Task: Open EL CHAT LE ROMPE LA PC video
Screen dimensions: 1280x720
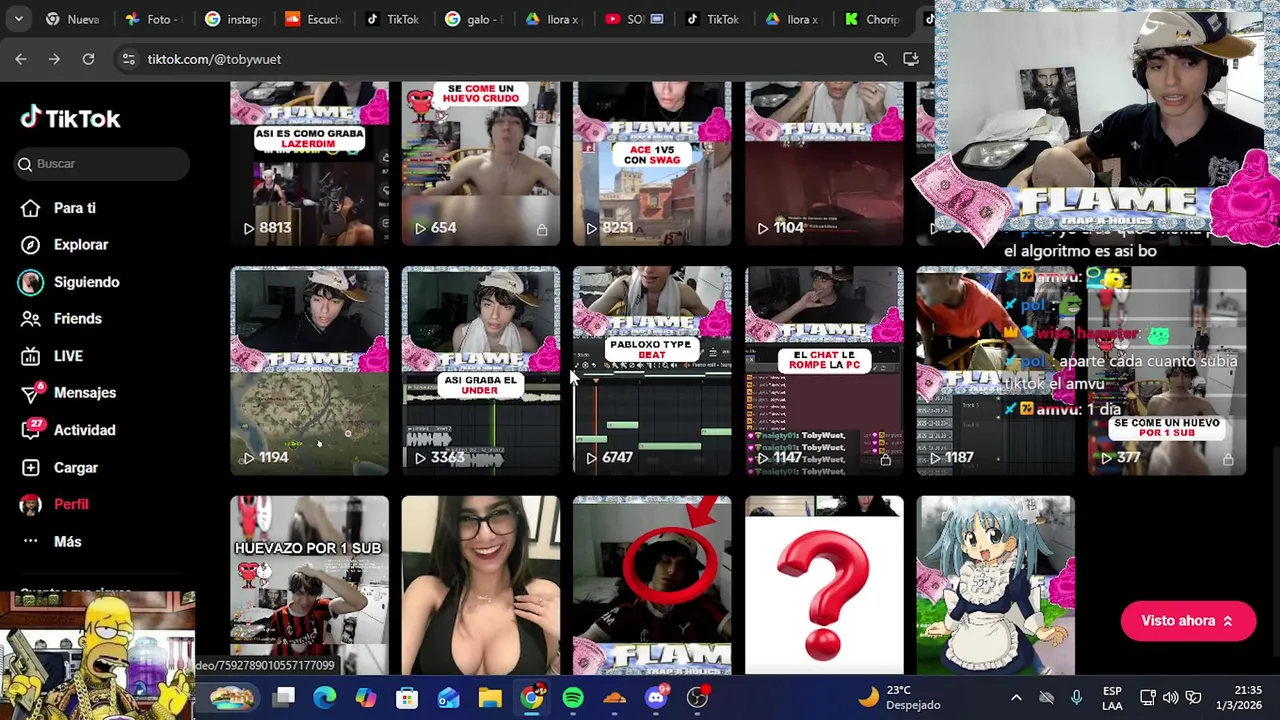Action: (x=824, y=371)
